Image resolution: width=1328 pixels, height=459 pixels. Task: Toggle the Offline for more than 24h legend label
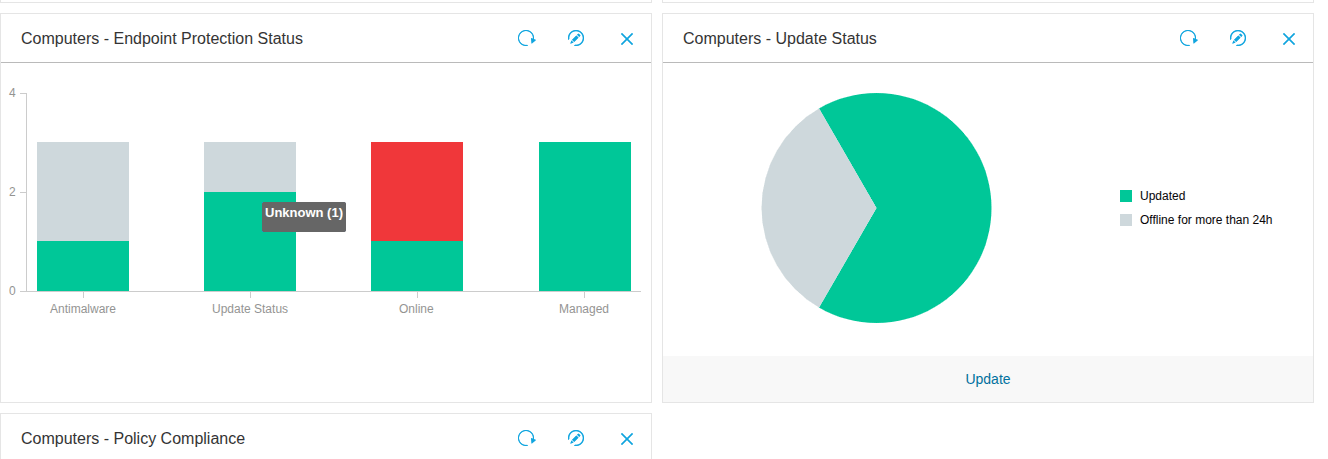click(1205, 220)
